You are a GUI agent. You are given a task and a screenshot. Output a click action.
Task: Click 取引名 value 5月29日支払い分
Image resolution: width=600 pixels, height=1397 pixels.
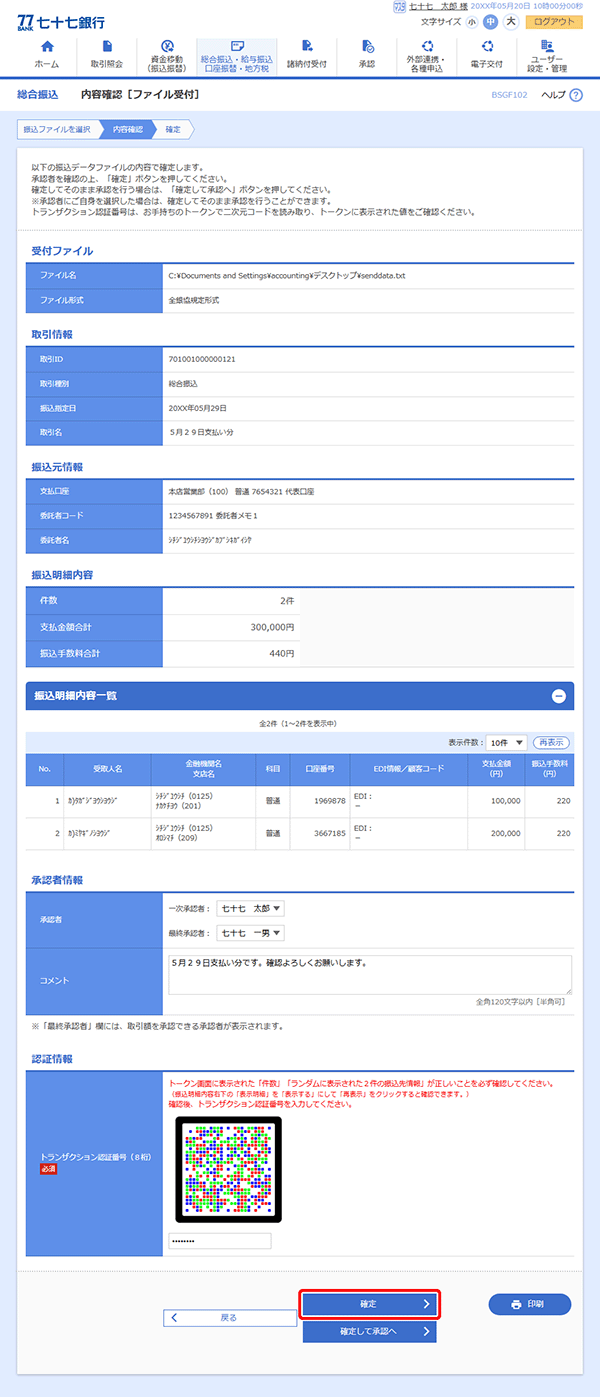202,431
